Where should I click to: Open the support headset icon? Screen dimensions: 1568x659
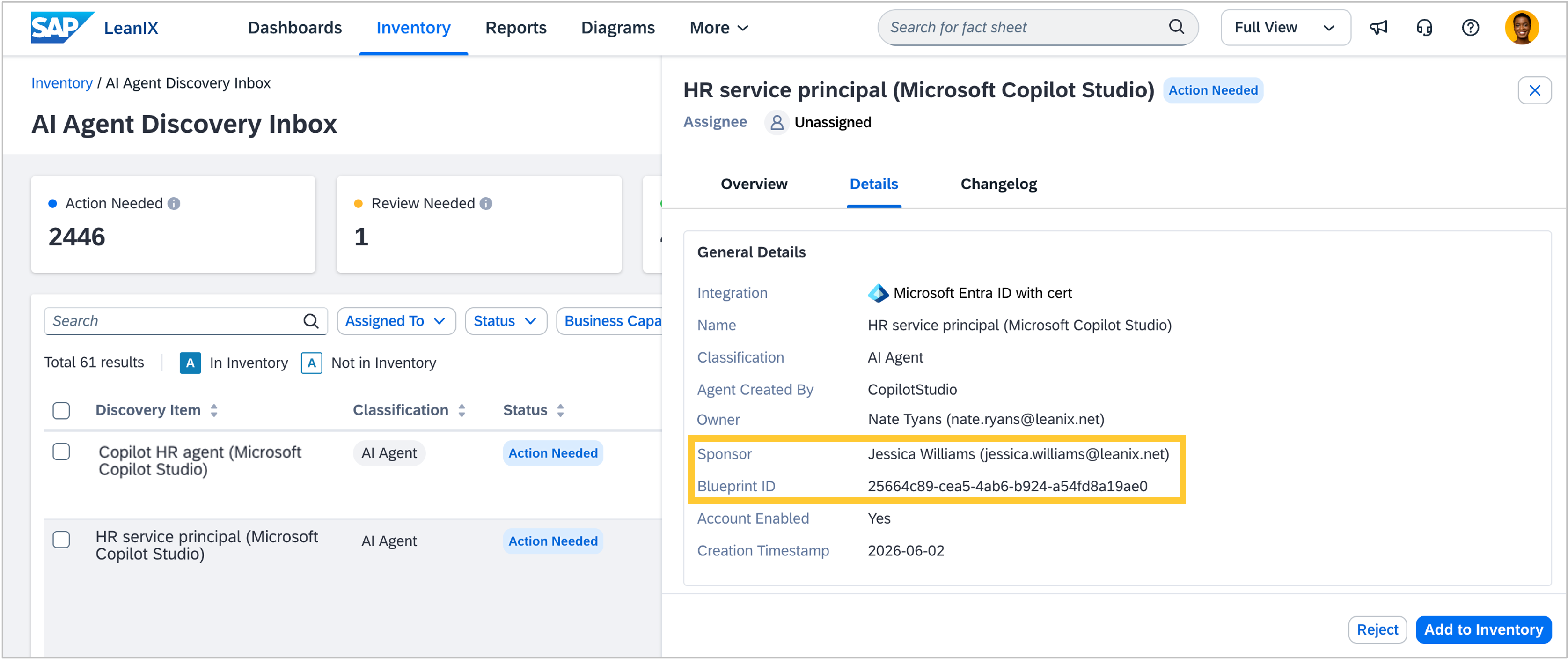tap(1424, 28)
